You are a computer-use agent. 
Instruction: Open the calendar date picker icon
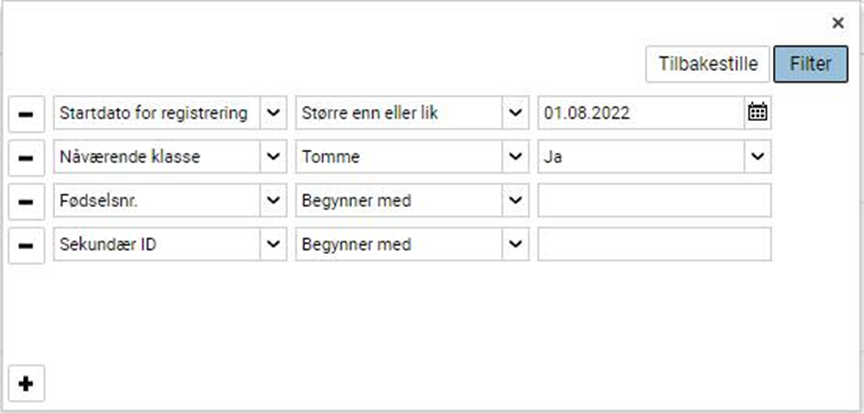tap(758, 113)
